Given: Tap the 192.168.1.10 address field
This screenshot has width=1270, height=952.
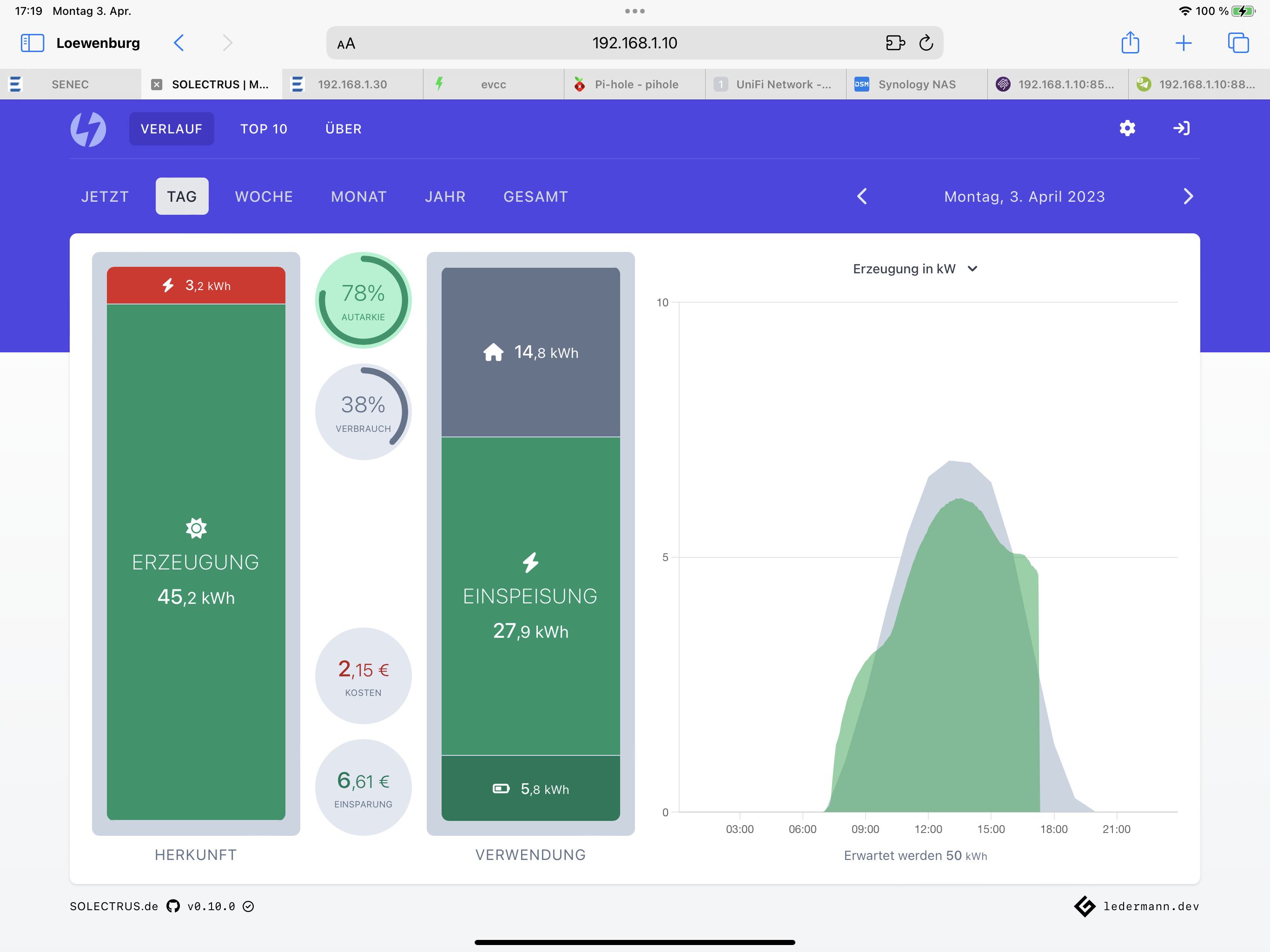Looking at the screenshot, I should coord(635,43).
